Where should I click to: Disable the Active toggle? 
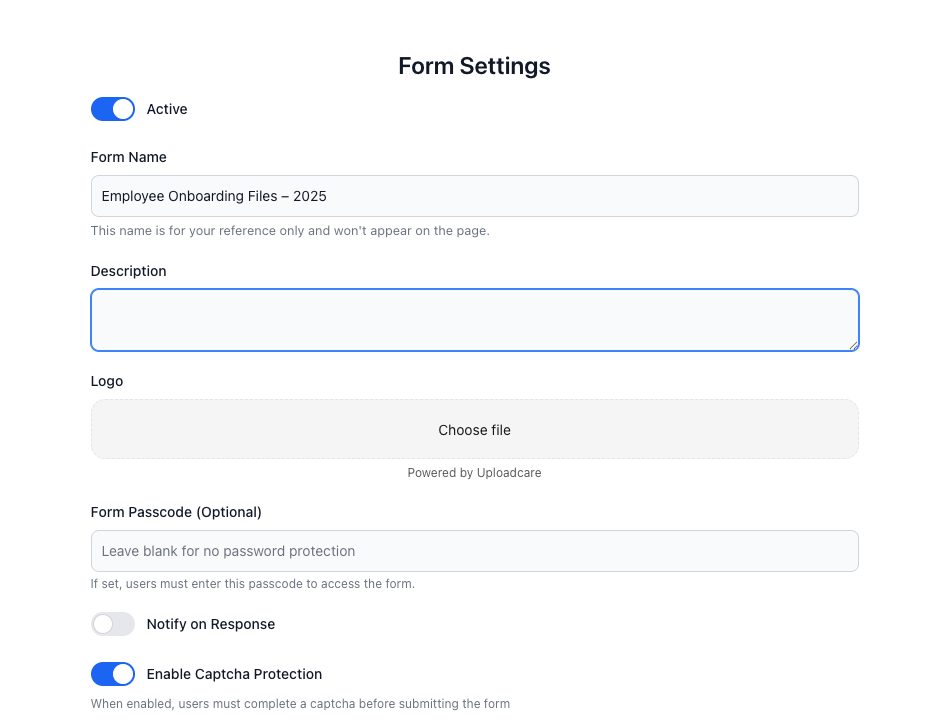coord(113,109)
